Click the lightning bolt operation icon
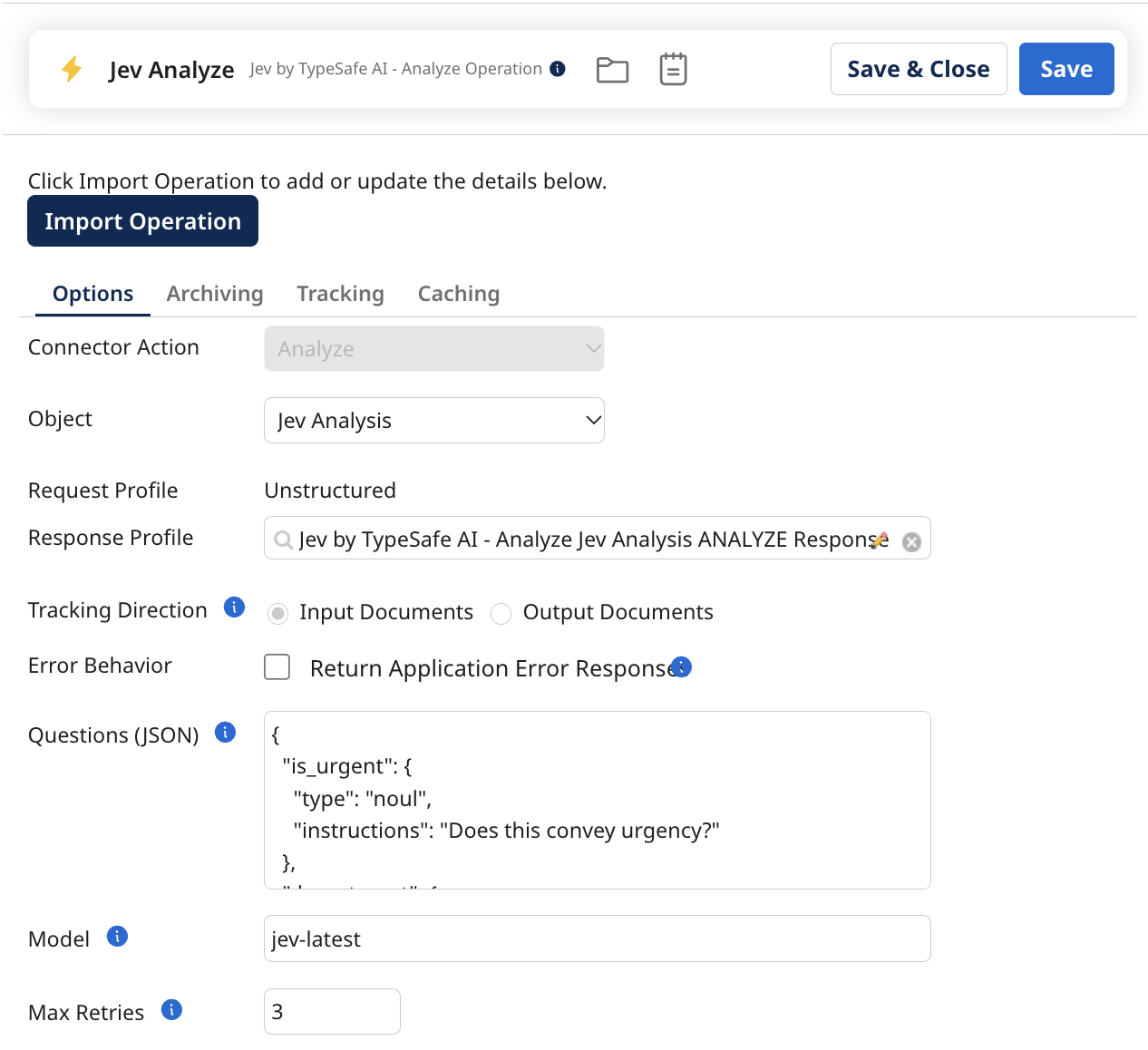1148x1050 pixels. 72,69
